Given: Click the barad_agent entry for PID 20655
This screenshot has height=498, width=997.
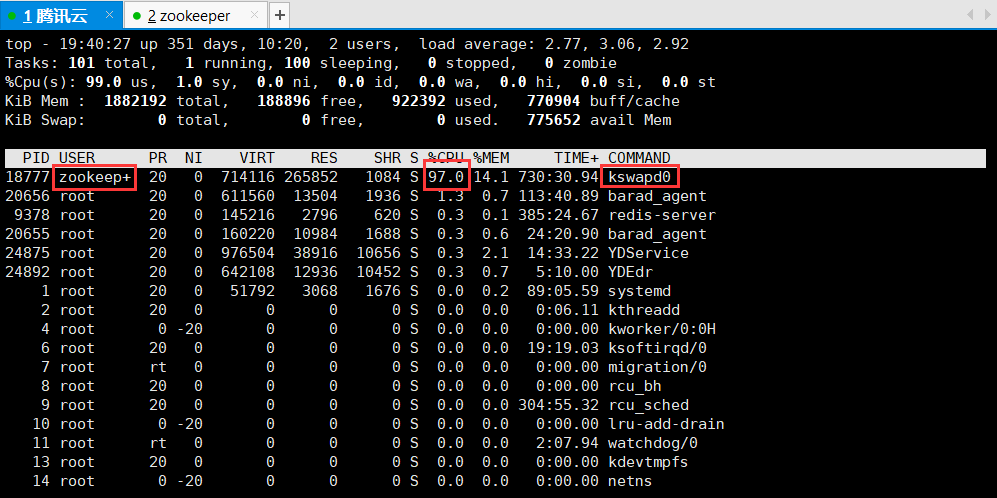Looking at the screenshot, I should pos(657,234).
